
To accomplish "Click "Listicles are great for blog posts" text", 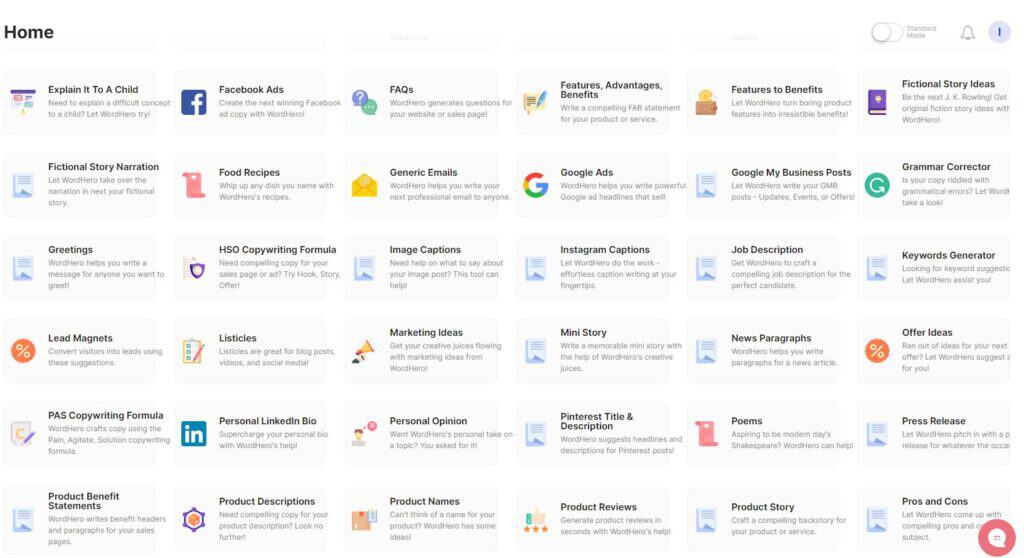I will (277, 357).
